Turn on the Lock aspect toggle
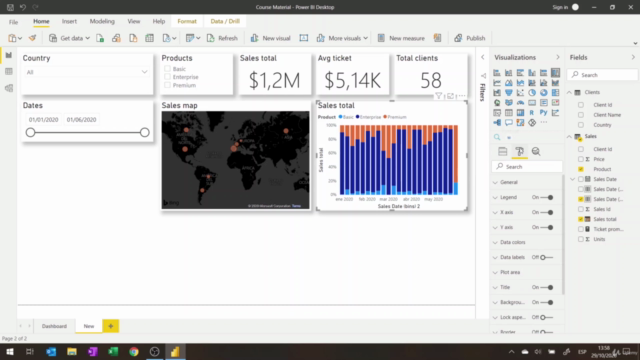The image size is (640, 360). 547,317
